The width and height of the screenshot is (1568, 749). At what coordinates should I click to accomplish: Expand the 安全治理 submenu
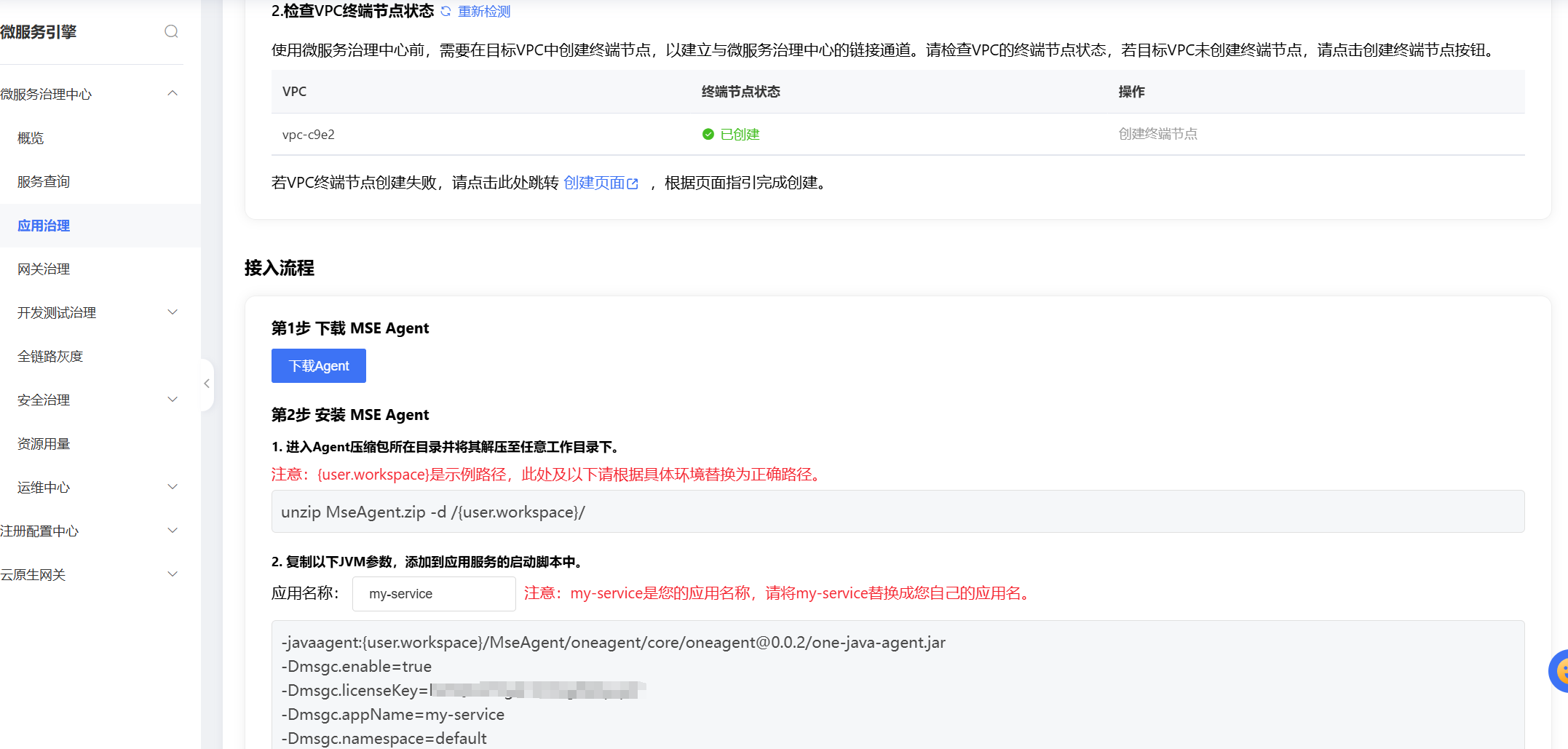pos(173,400)
